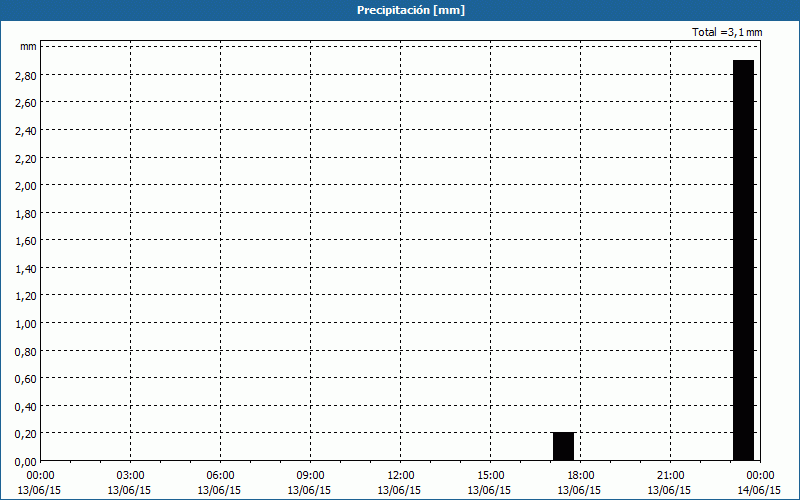Click the 0,40 y-axis value
Screen dimensions: 800x500
(x=26, y=406)
